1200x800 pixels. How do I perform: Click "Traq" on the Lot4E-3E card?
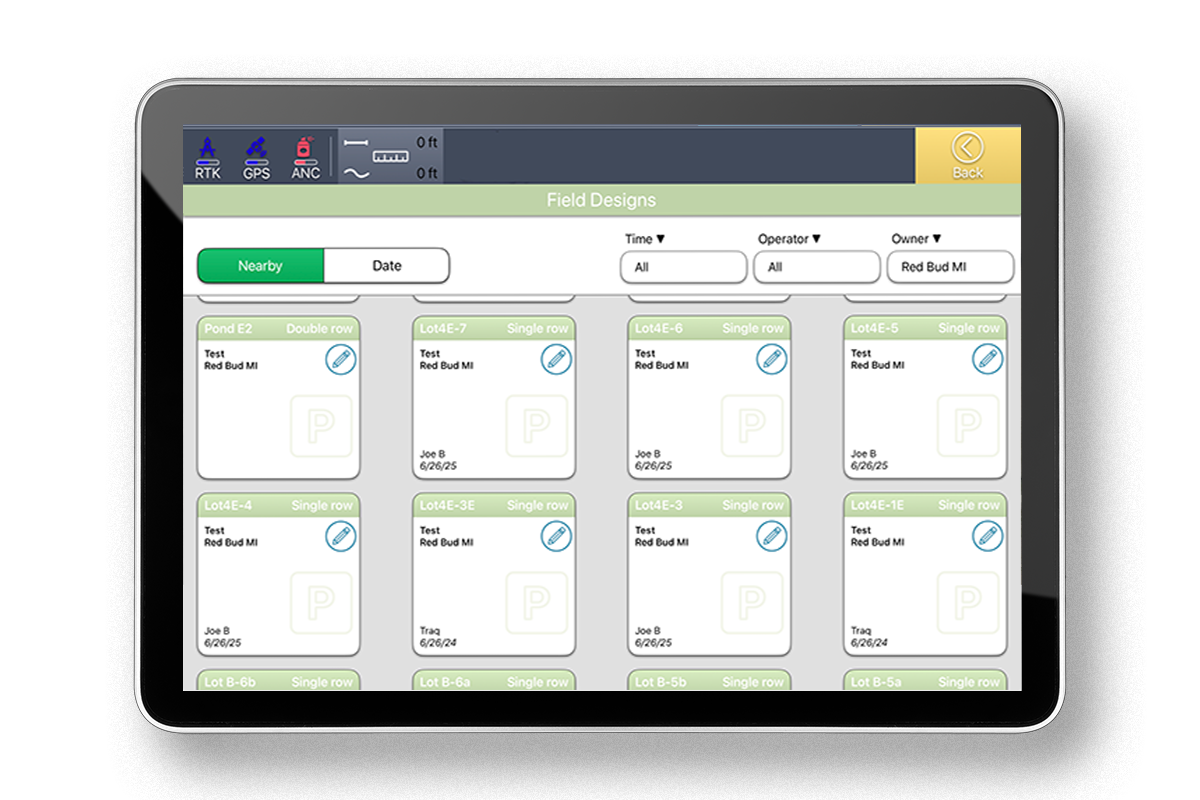point(430,631)
